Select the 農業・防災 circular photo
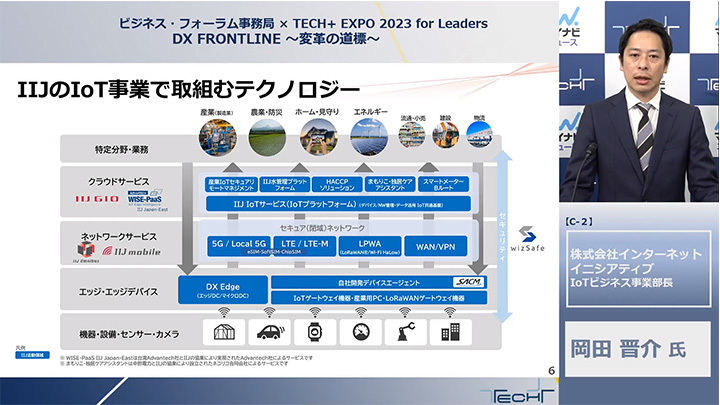The width and height of the screenshot is (720, 405). pyautogui.click(x=267, y=138)
